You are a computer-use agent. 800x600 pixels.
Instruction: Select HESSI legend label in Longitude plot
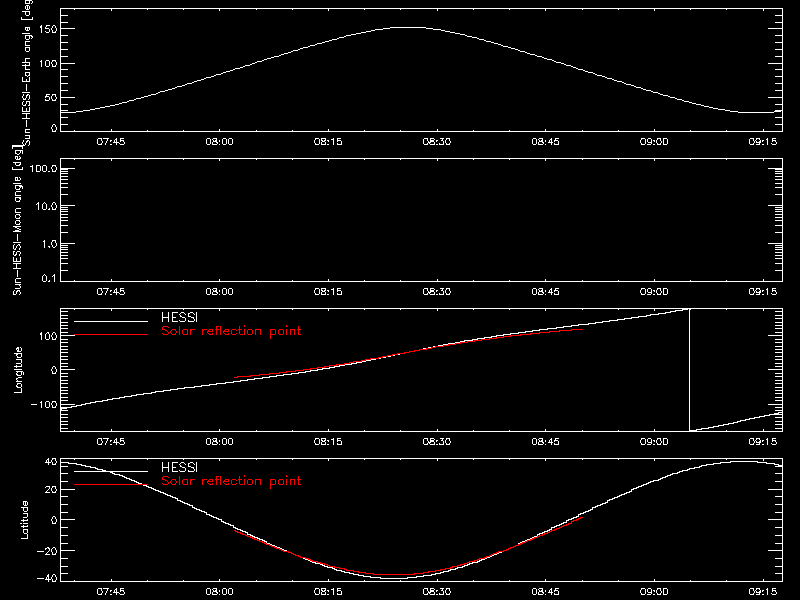point(179,317)
